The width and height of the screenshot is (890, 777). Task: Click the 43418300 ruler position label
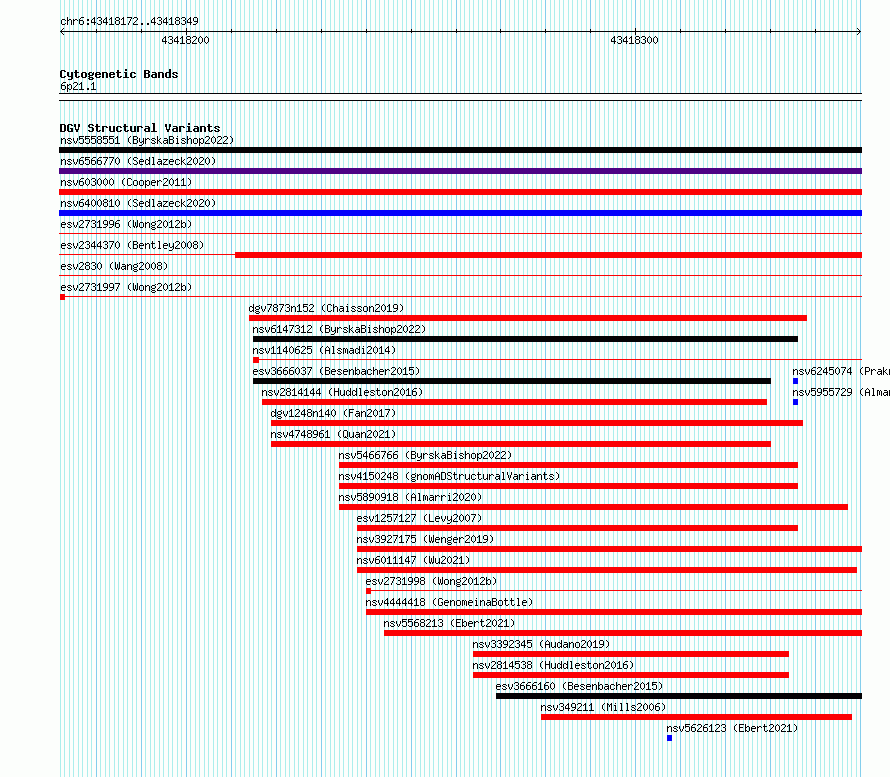coord(634,40)
